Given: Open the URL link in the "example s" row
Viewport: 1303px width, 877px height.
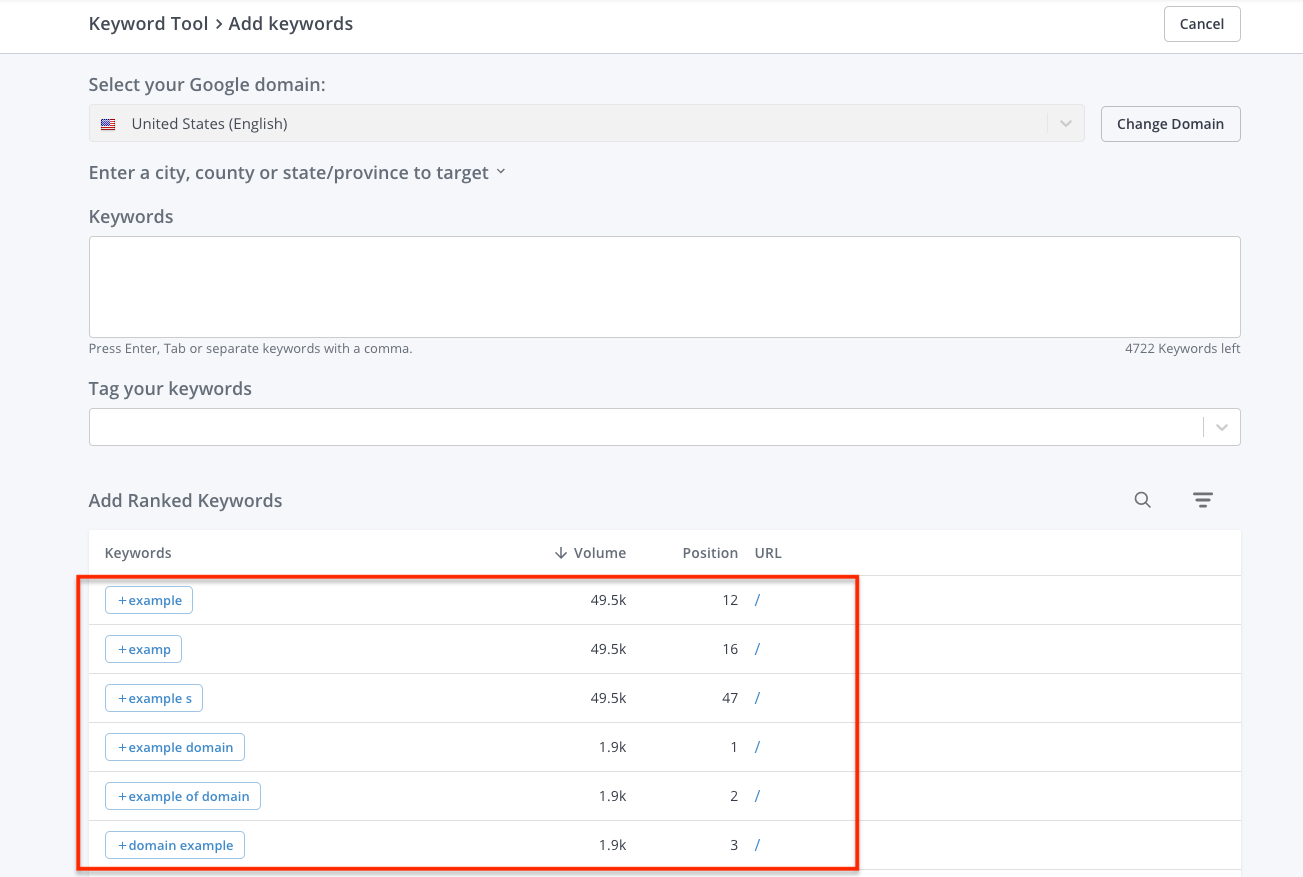Looking at the screenshot, I should click(758, 698).
